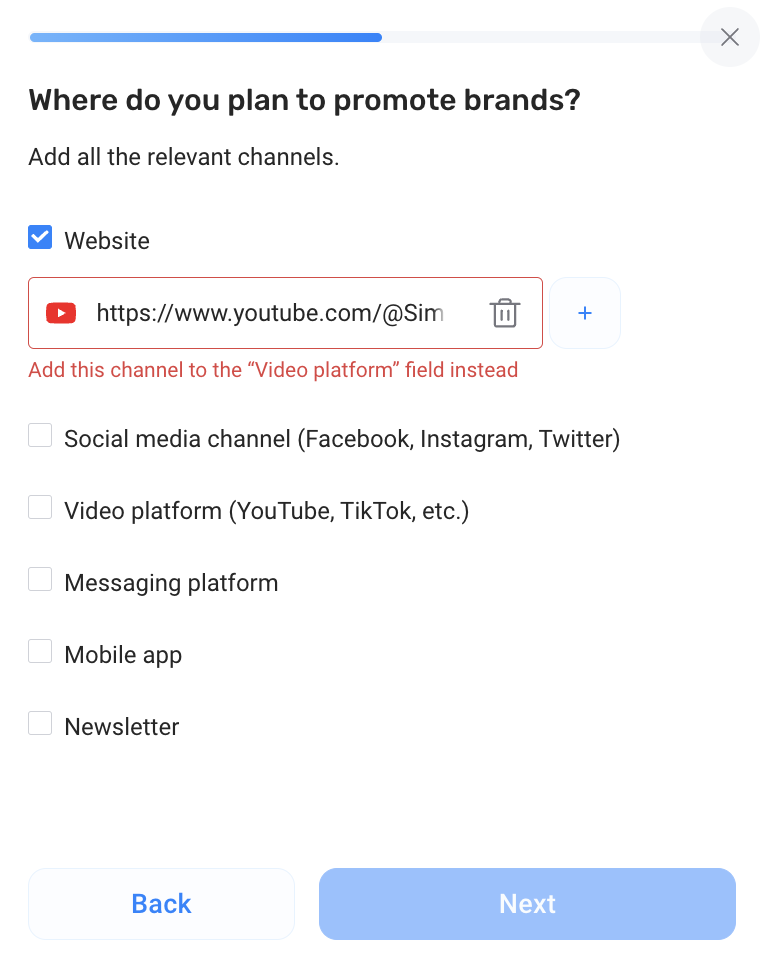Screen dimensions: 762x968
Task: Check the Newsletter checkbox
Action: (40, 724)
